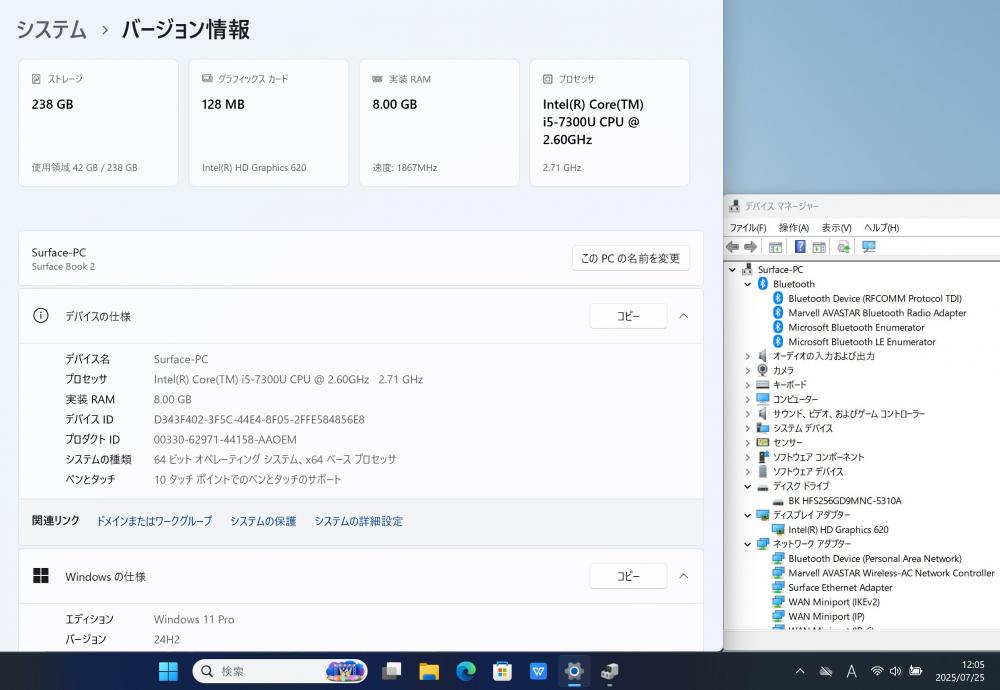
Task: Select Marvell AVASTAR Bluetooth Radio Adapter
Action: (x=877, y=313)
